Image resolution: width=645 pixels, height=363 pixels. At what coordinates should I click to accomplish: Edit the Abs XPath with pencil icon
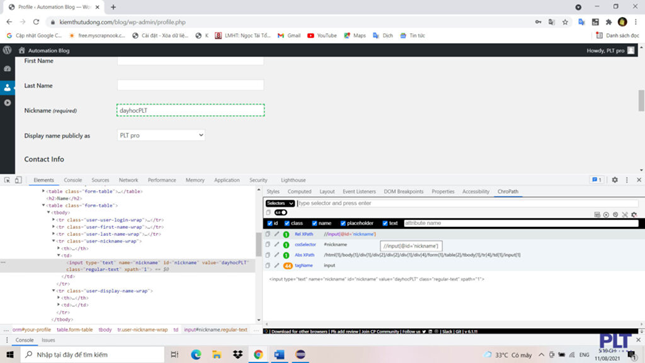(276, 255)
